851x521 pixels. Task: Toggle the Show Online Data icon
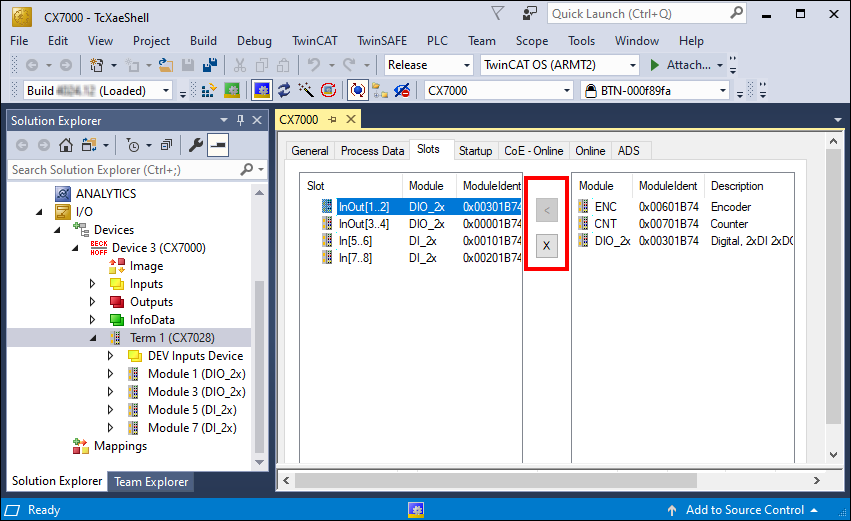click(358, 91)
